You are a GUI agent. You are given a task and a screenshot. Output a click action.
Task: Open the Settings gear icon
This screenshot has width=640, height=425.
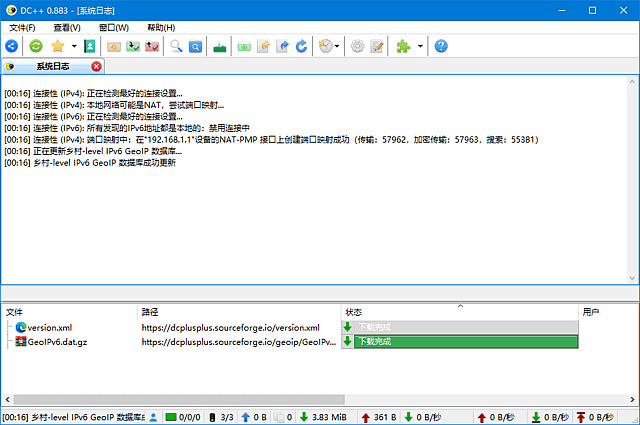pos(357,46)
